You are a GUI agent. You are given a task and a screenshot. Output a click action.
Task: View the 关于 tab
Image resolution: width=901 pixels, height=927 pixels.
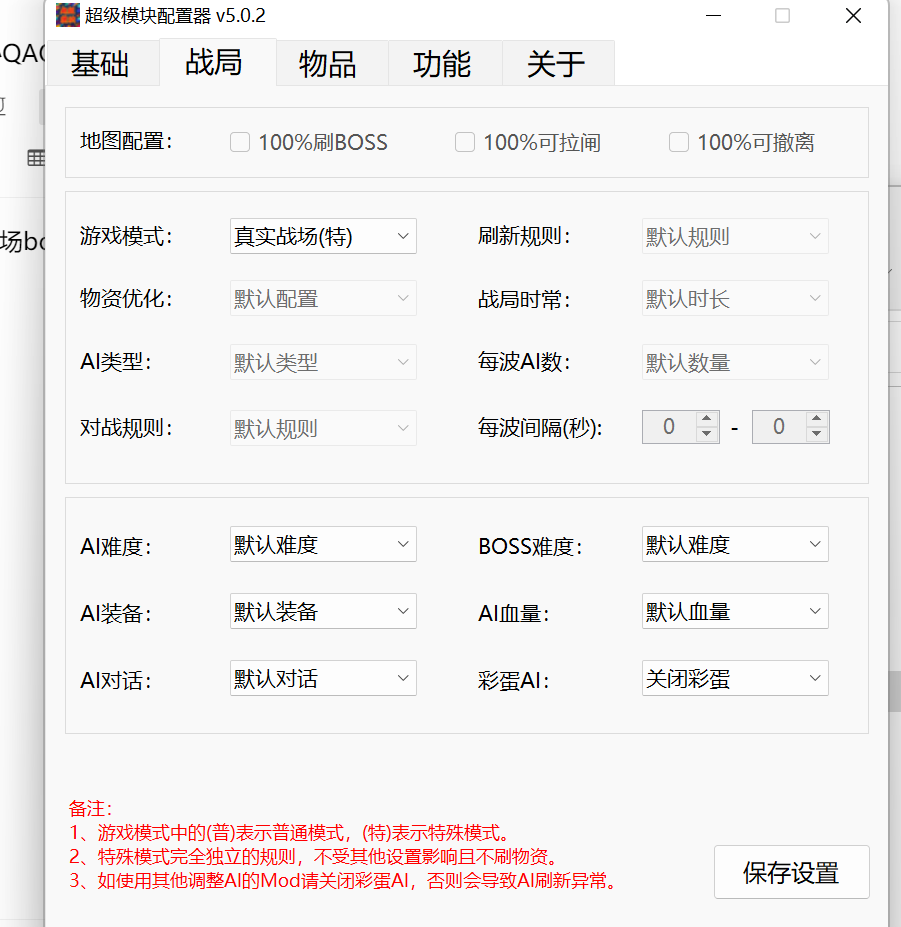[x=556, y=63]
